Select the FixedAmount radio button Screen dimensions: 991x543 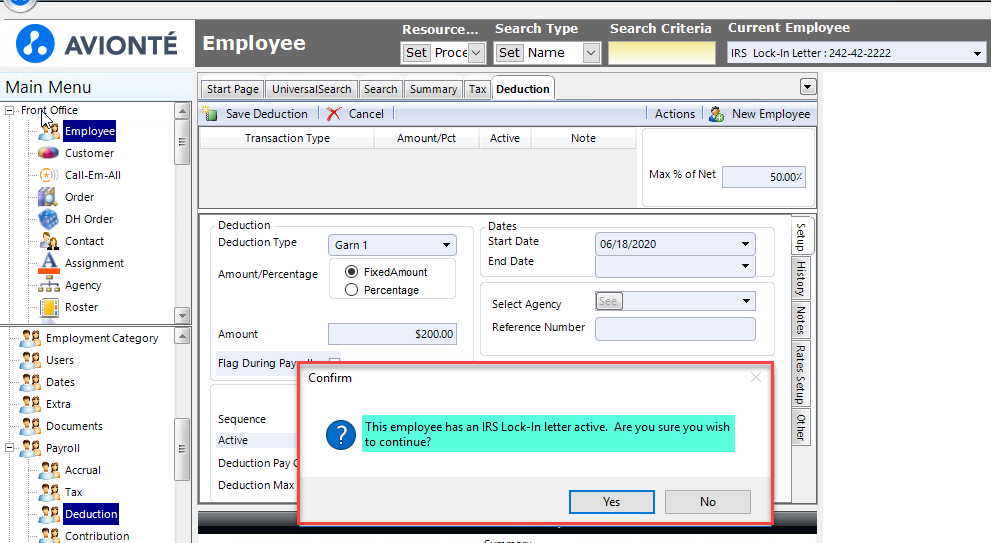351,272
